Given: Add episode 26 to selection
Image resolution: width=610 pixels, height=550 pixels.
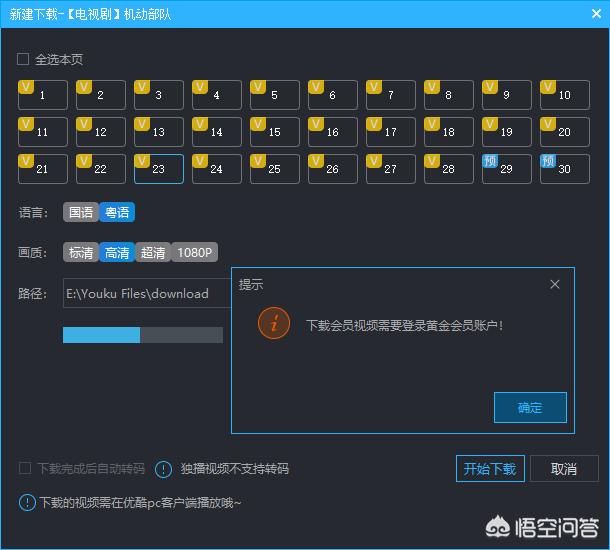Looking at the screenshot, I should pyautogui.click(x=333, y=169).
